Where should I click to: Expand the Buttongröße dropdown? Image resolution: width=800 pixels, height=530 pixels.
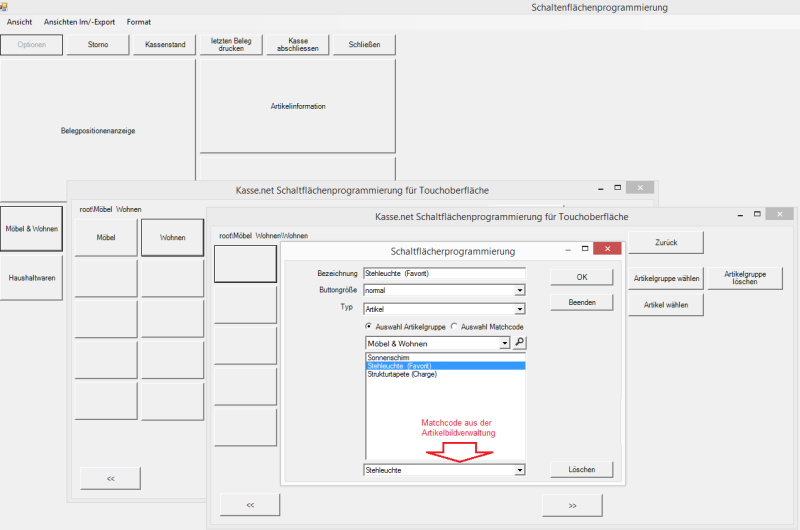(519, 290)
